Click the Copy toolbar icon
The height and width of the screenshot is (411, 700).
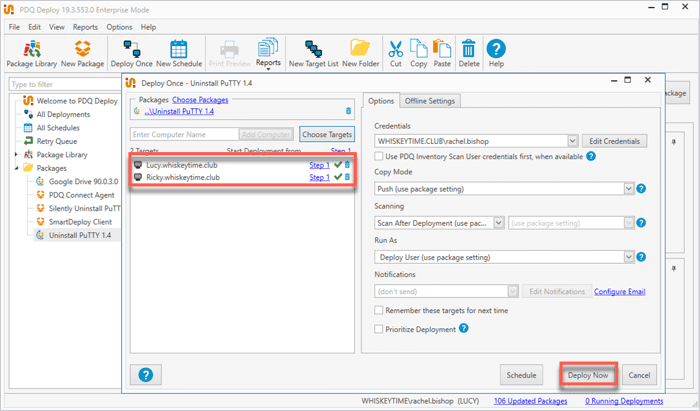click(x=418, y=54)
